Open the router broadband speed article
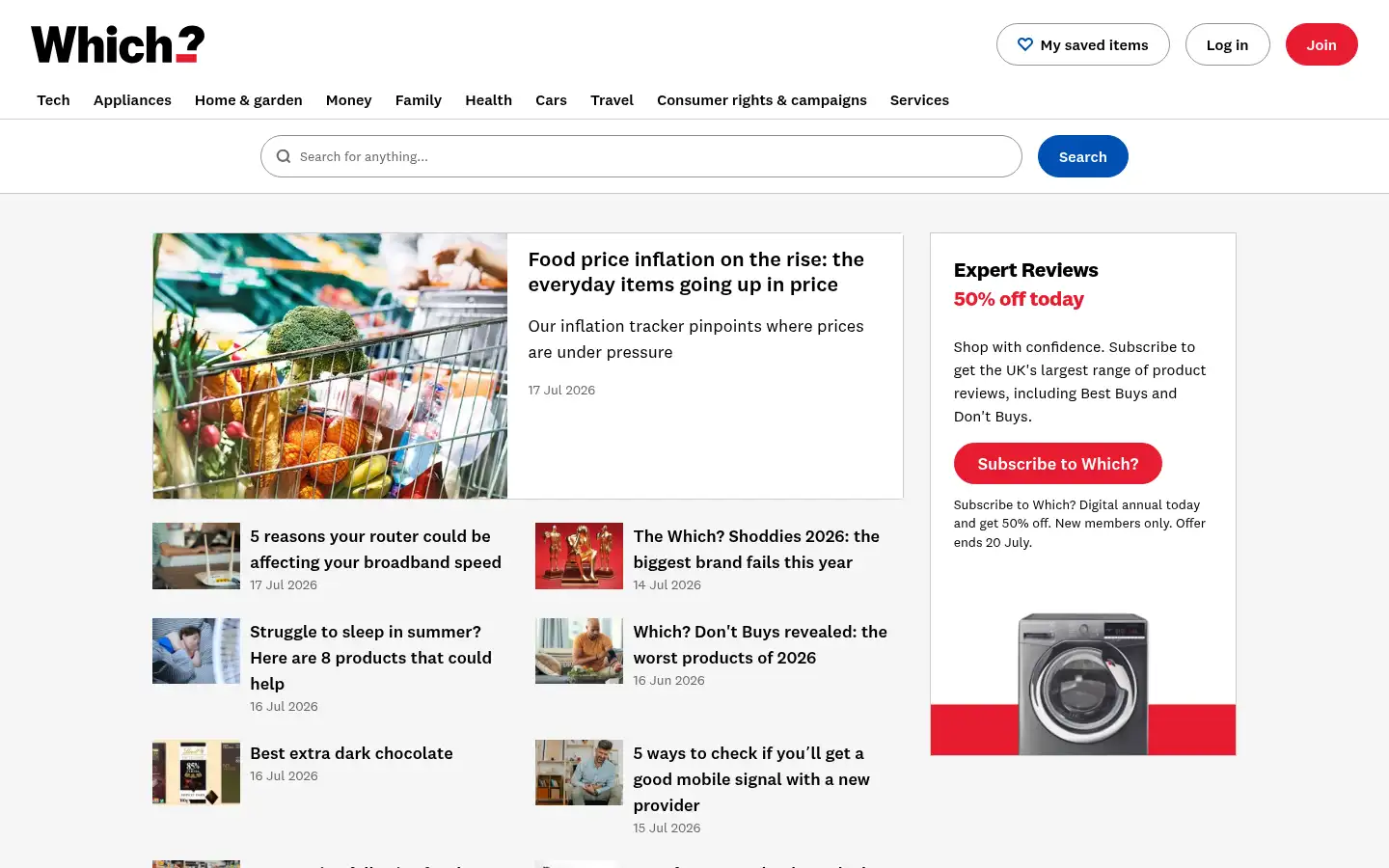The width and height of the screenshot is (1389, 868). [x=375, y=549]
